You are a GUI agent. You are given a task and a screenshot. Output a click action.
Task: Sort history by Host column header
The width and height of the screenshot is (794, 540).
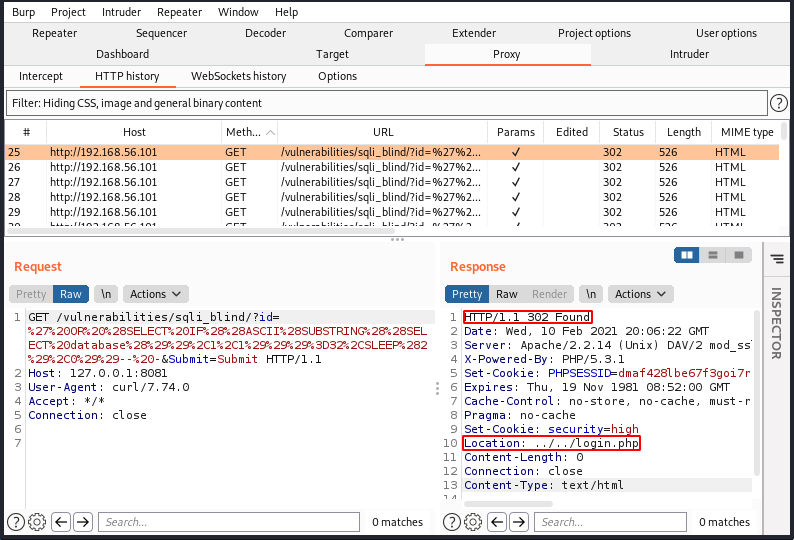click(134, 132)
